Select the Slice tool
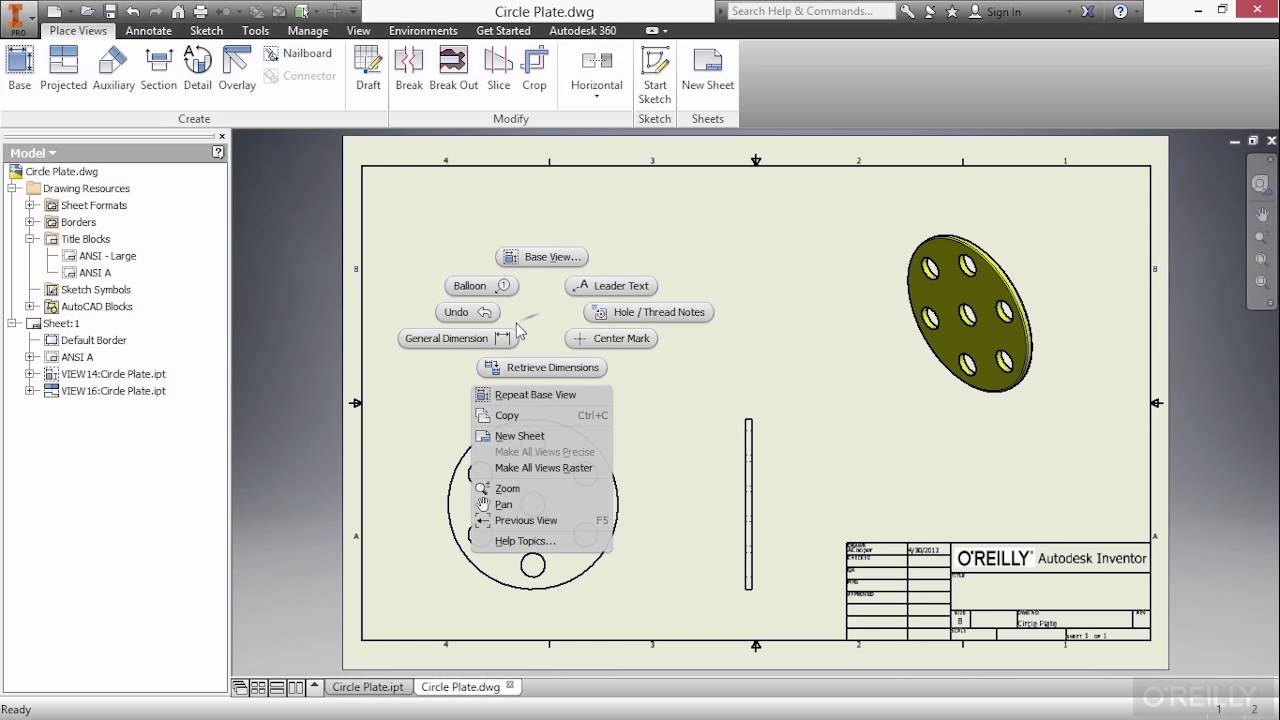Viewport: 1280px width, 720px height. click(498, 68)
